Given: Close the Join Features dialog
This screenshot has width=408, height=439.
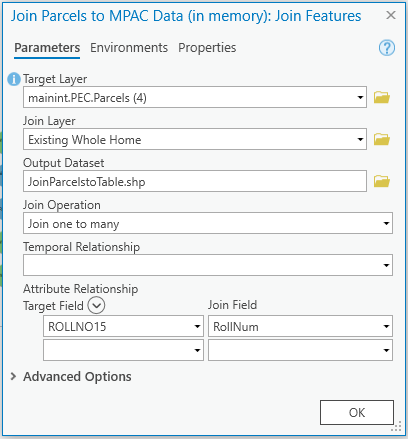Looking at the screenshot, I should pos(391,15).
